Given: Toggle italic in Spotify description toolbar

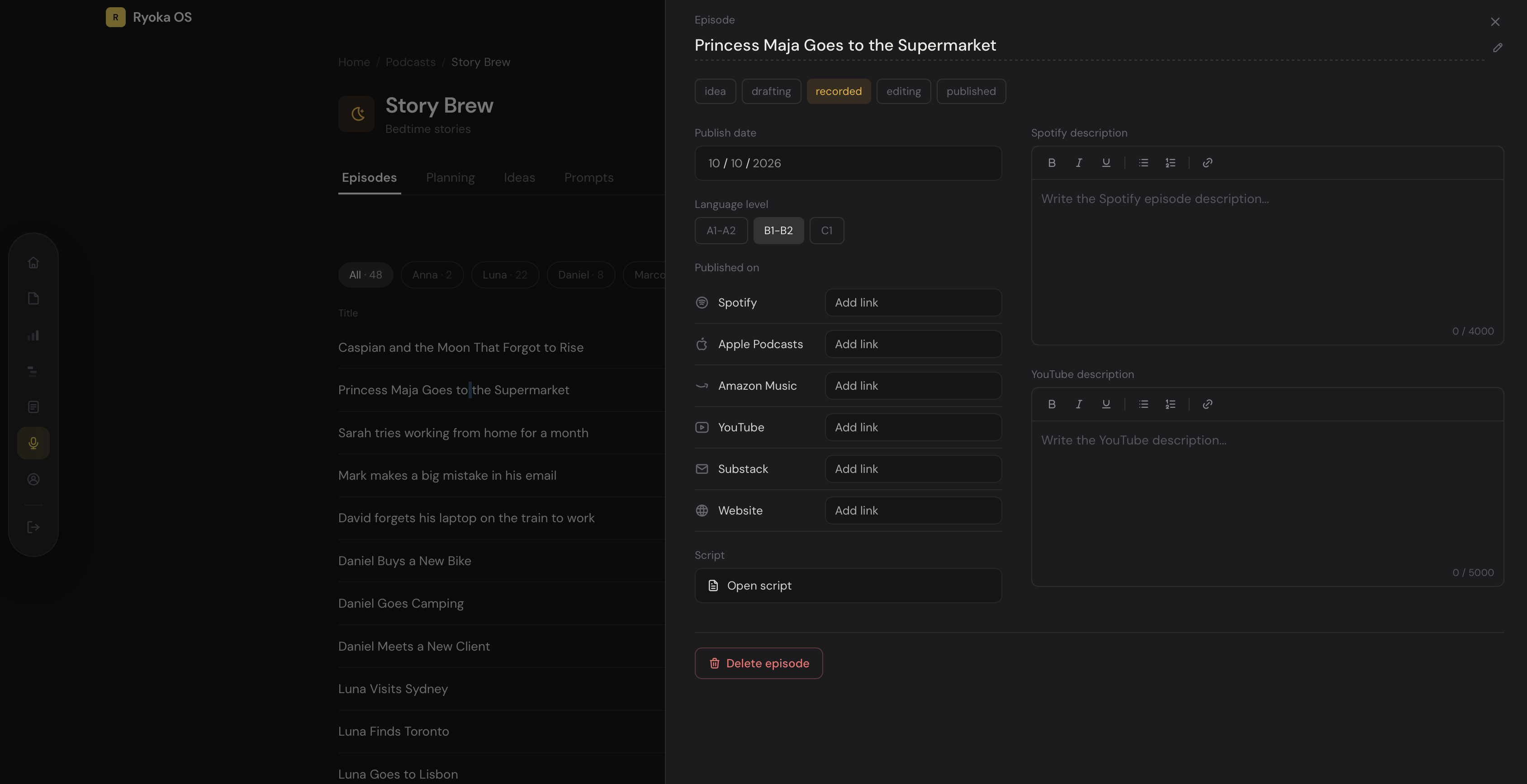Looking at the screenshot, I should [x=1079, y=163].
